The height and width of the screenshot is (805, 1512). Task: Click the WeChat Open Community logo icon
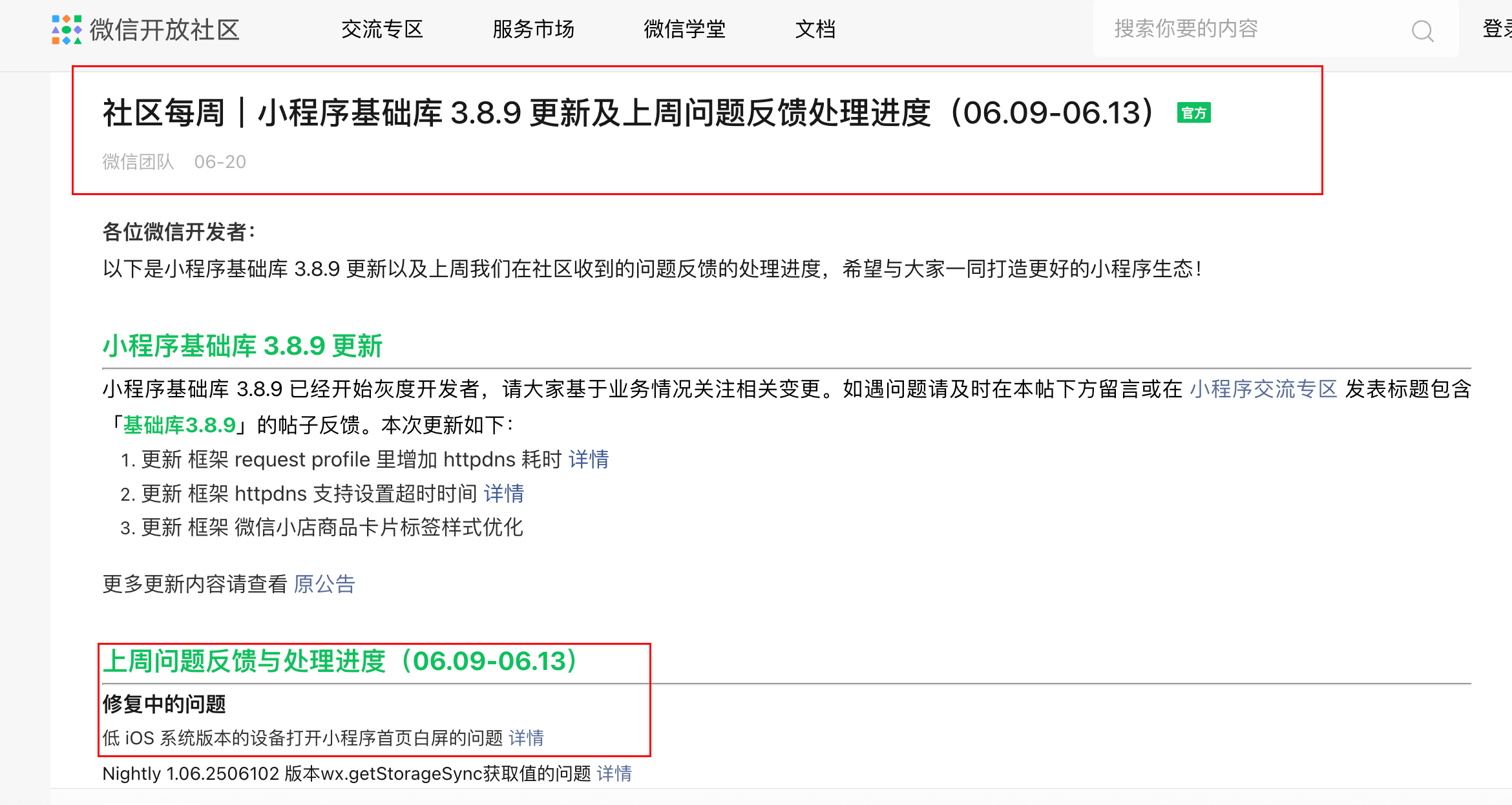click(67, 30)
